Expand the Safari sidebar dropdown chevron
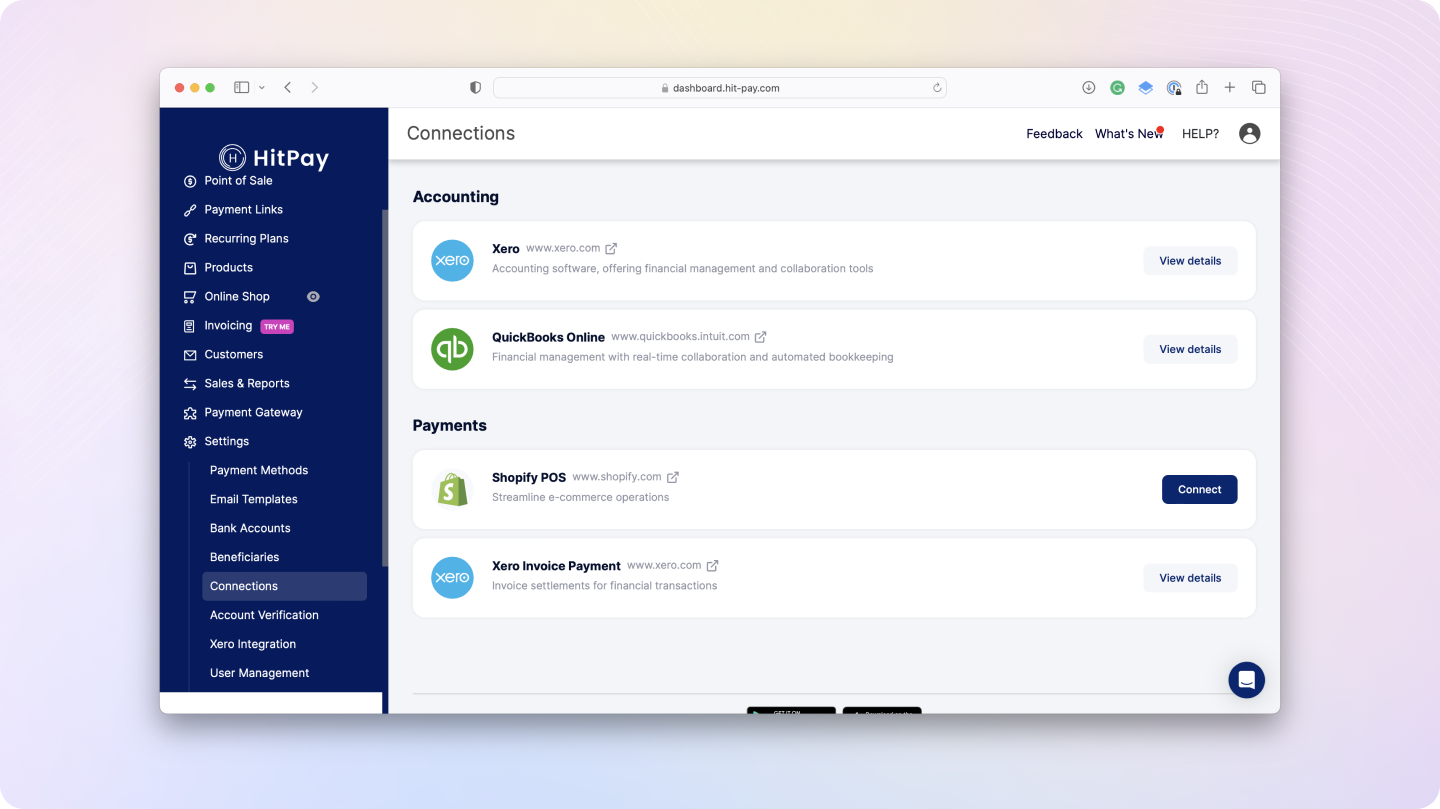The width and height of the screenshot is (1440, 809). (x=262, y=88)
